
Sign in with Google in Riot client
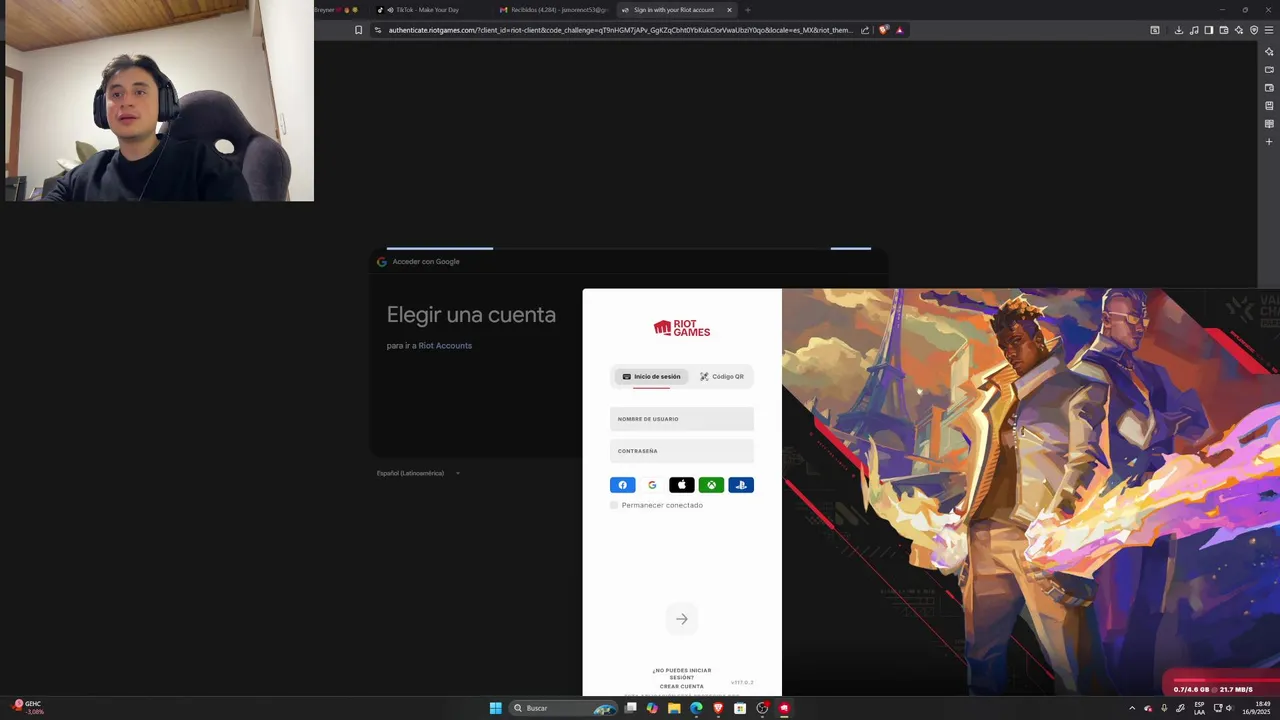(652, 485)
